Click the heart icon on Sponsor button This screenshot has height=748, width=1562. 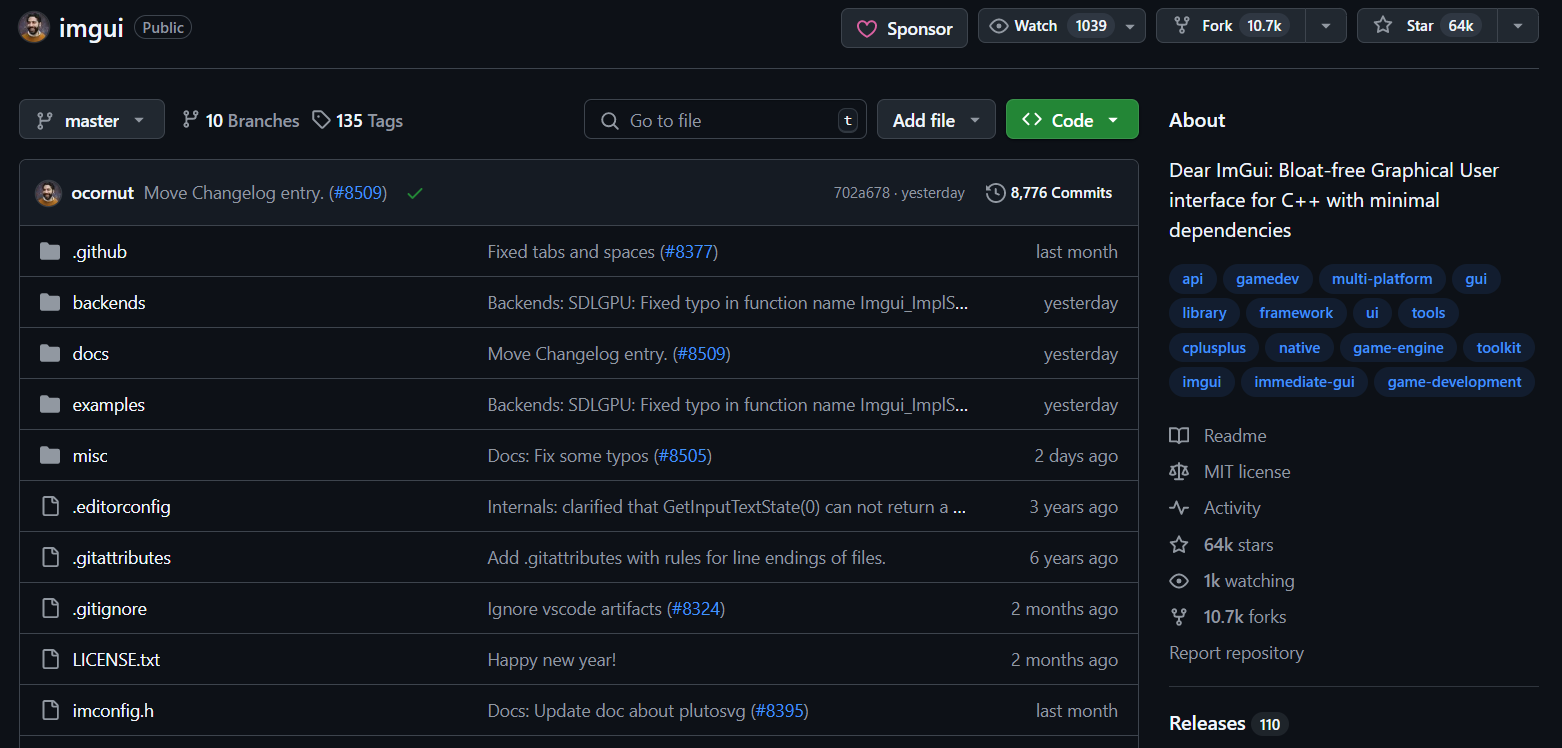tap(866, 29)
